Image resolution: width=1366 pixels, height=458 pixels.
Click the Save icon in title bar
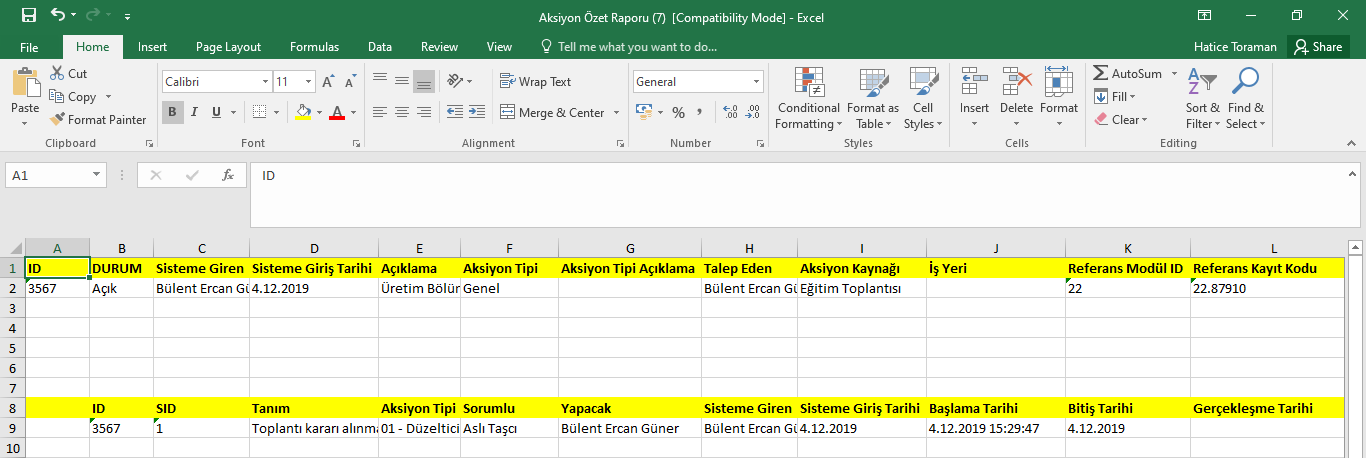click(28, 16)
